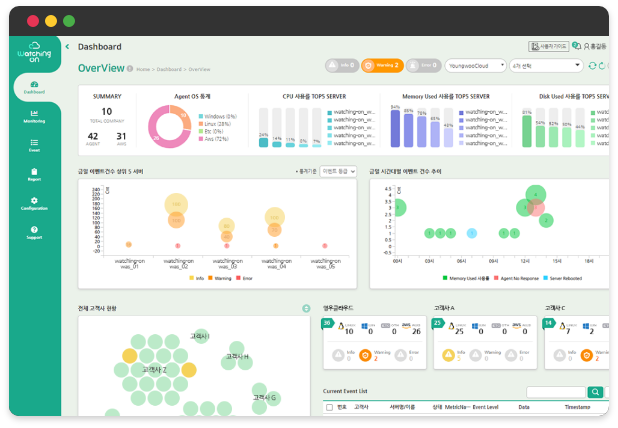This screenshot has height=428, width=618.
Task: Check the event list header checkbox
Action: point(328,408)
